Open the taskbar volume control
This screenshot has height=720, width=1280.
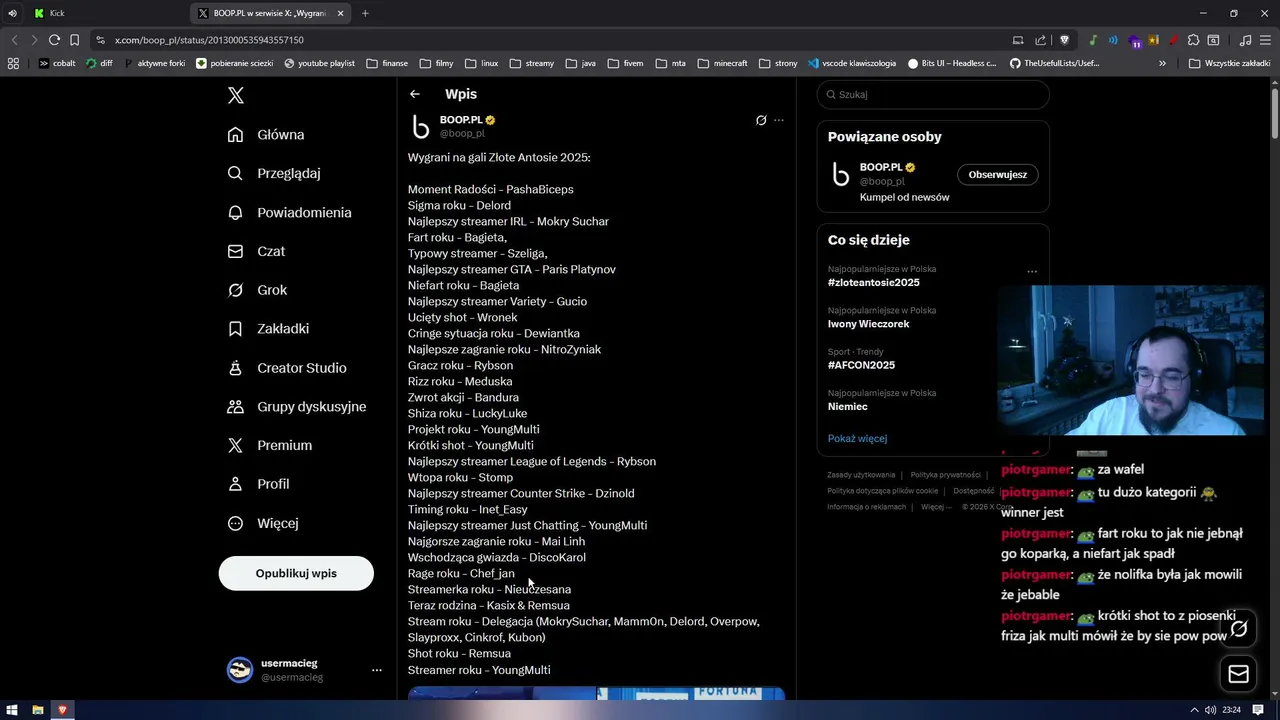pyautogui.click(x=1210, y=710)
